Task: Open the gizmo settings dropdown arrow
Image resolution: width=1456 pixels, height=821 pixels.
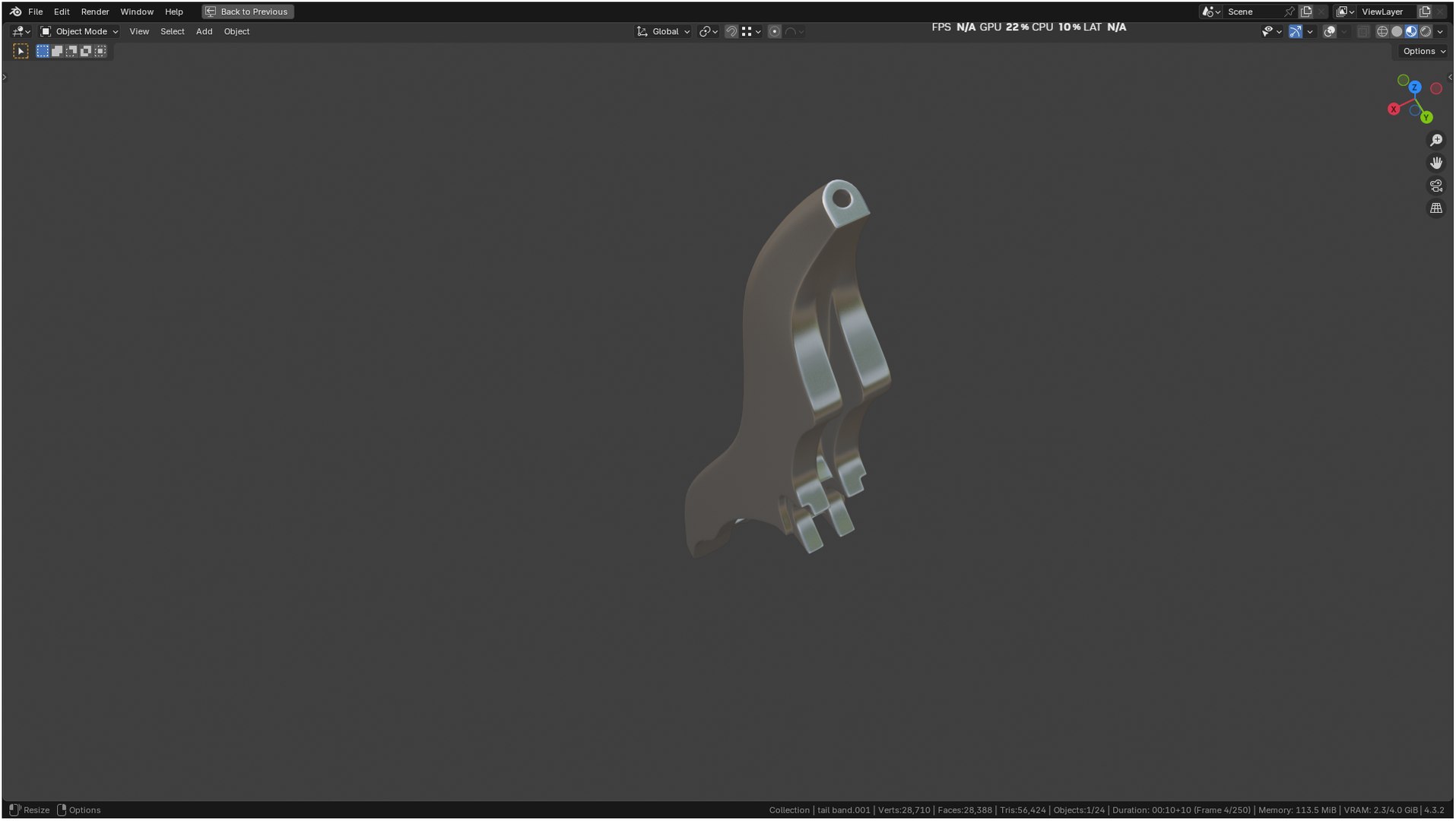Action: point(1309,32)
